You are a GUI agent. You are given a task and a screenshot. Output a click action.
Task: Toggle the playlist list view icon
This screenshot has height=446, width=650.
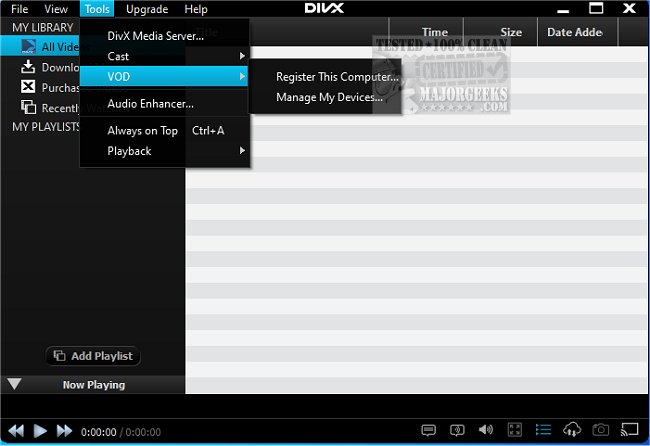point(543,429)
